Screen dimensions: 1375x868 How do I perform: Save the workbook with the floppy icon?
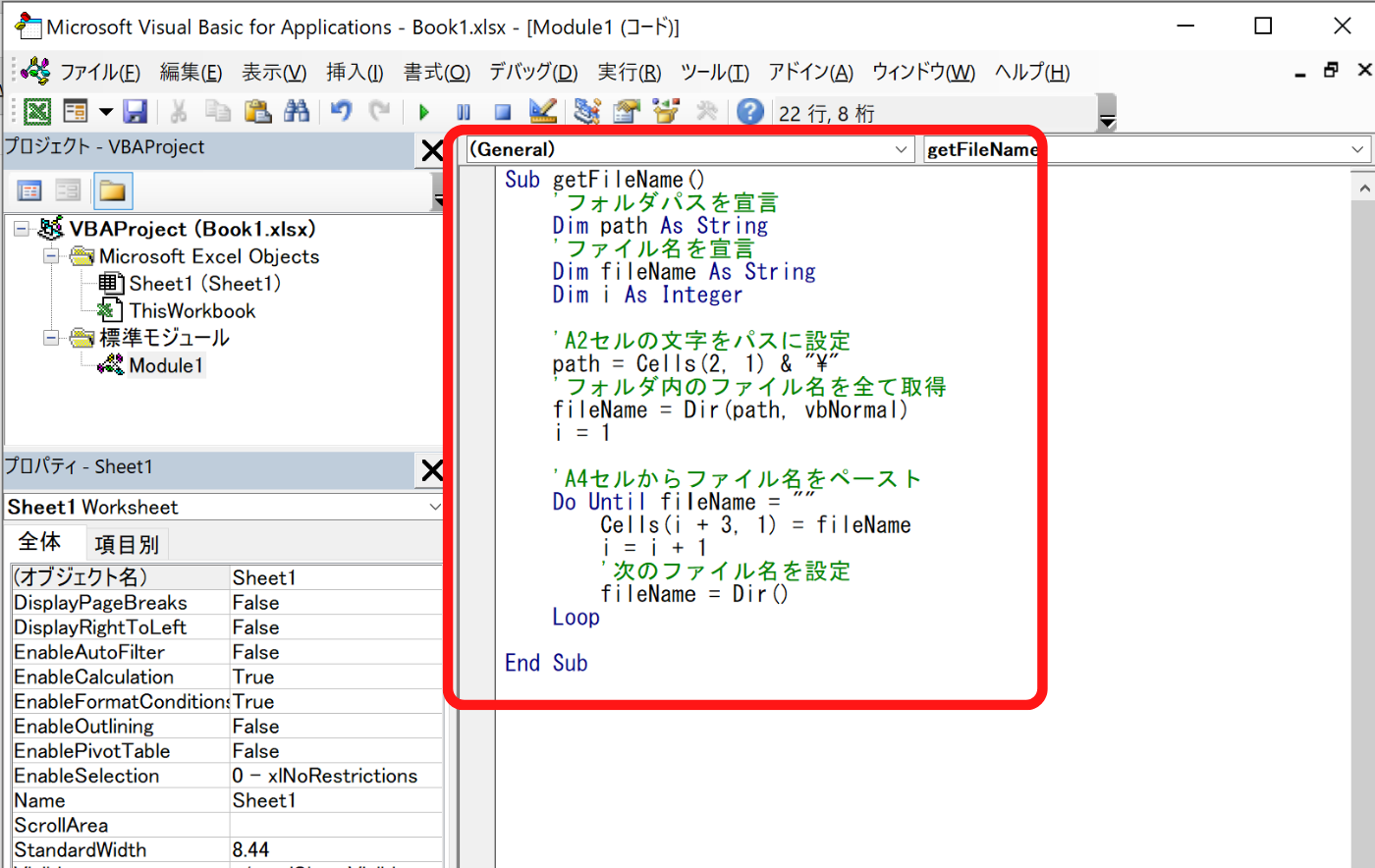pyautogui.click(x=135, y=112)
